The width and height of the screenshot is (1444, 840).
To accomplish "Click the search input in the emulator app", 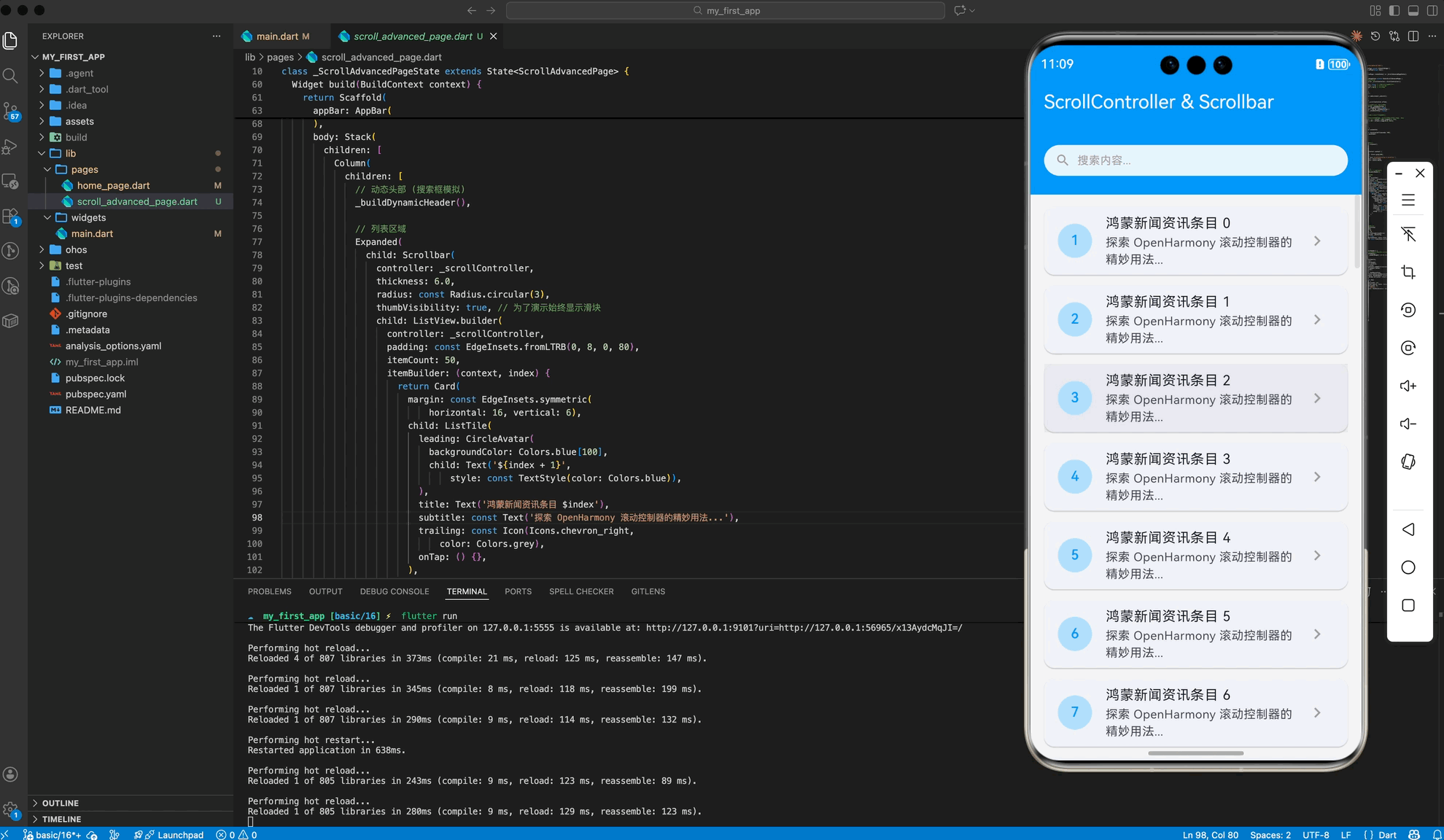I will 1195,160.
